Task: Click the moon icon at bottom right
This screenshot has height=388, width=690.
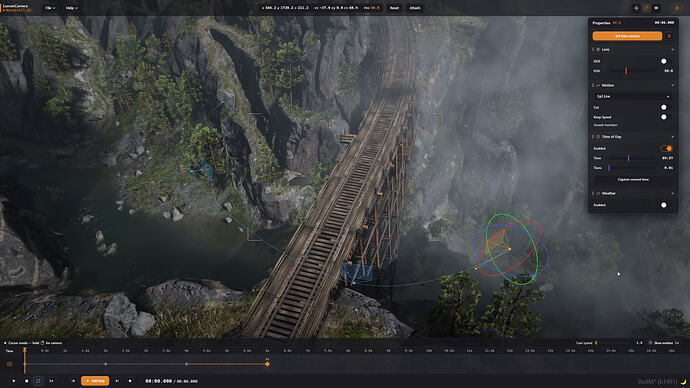Action: (x=683, y=381)
